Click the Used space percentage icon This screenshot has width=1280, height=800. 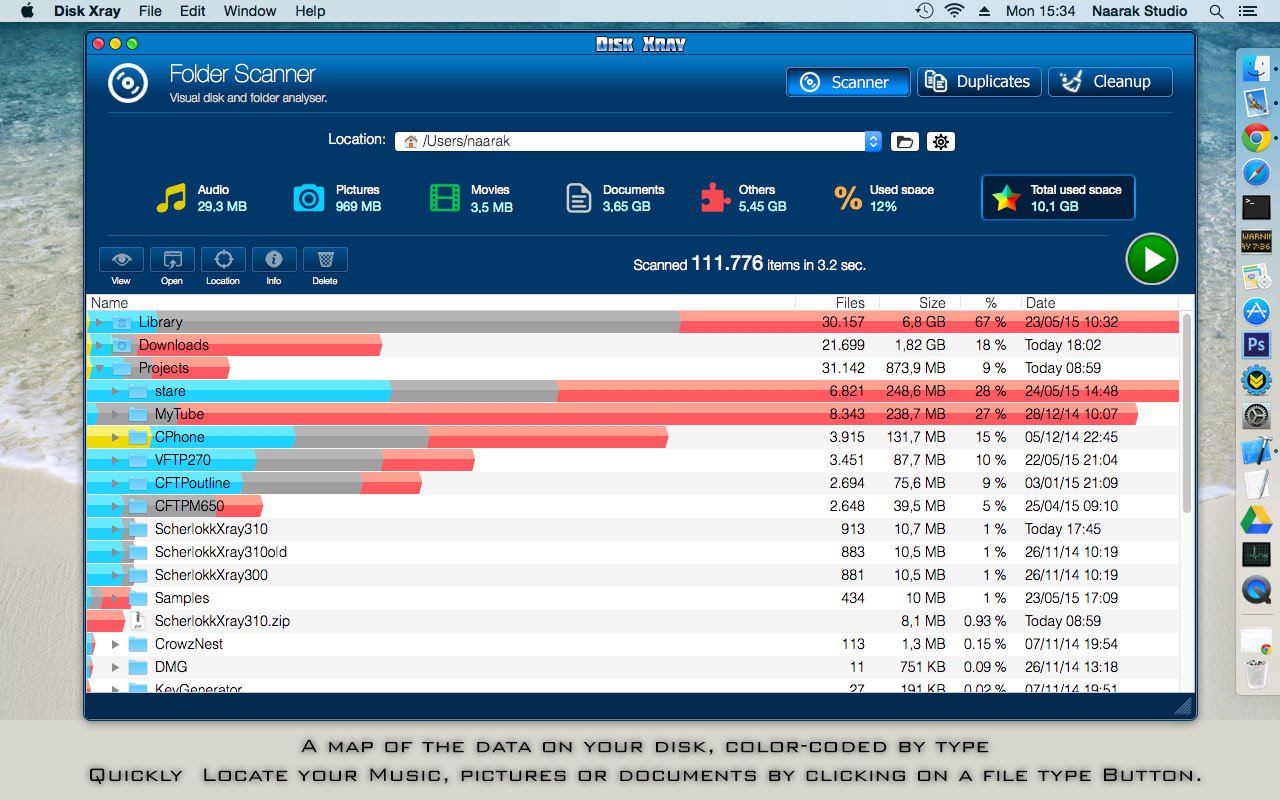pyautogui.click(x=846, y=198)
